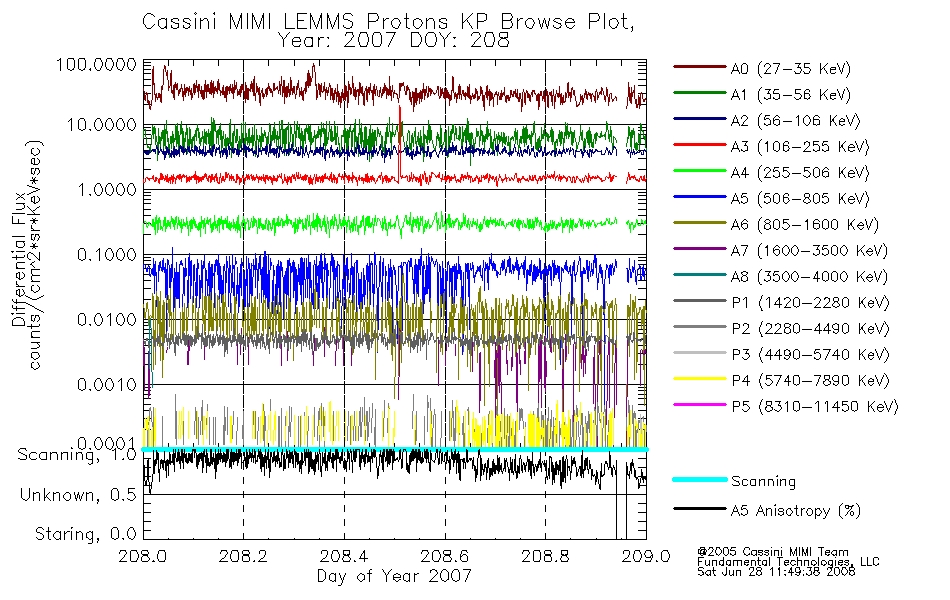This screenshot has height=600, width=950.
Task: Click the A8 (3500-4000 KeV) legend label
Action: tap(809, 278)
